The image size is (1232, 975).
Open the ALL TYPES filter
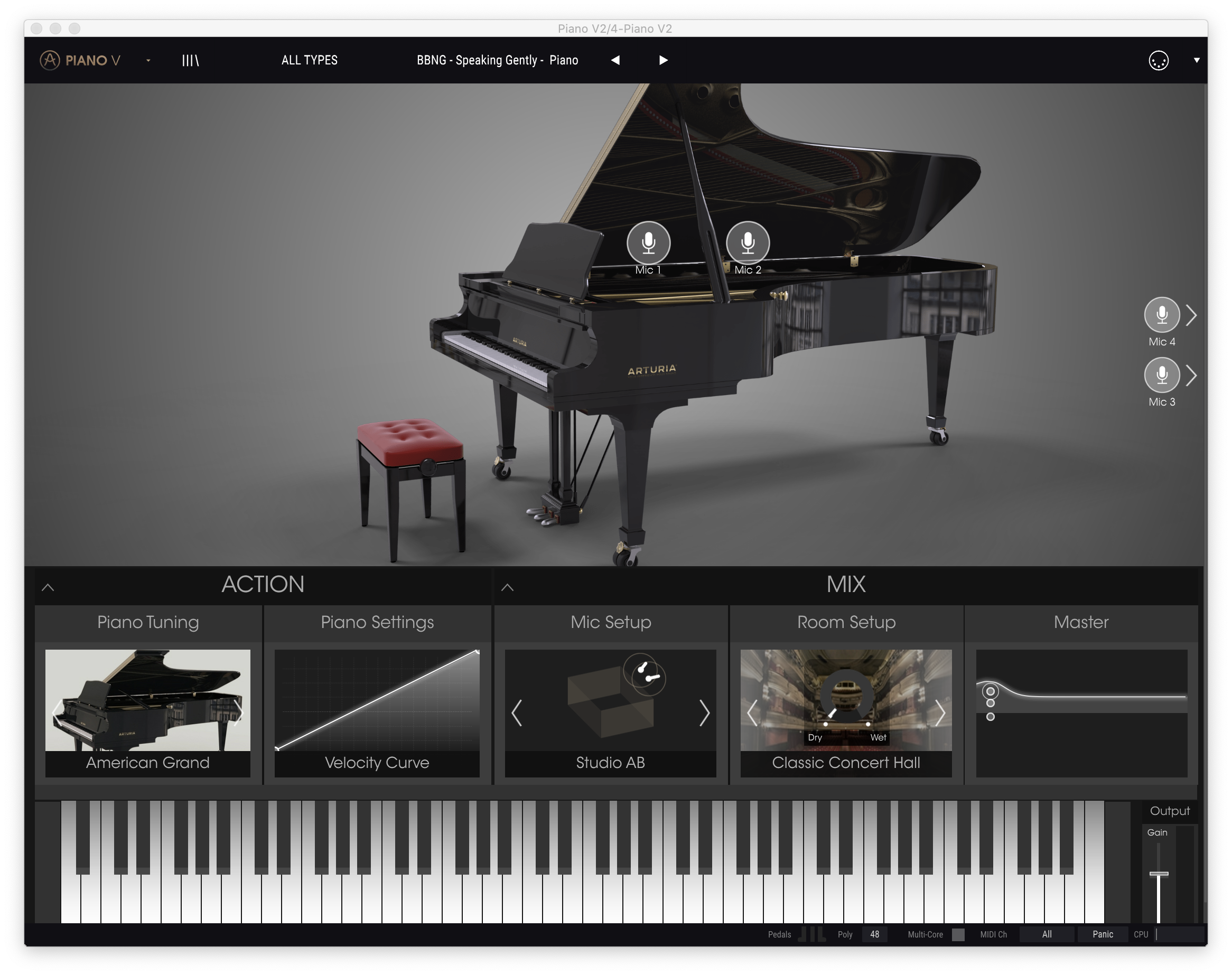click(310, 61)
